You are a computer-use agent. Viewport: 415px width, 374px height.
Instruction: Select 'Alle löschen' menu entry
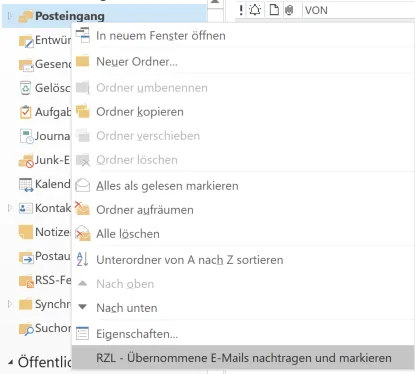pos(243,234)
